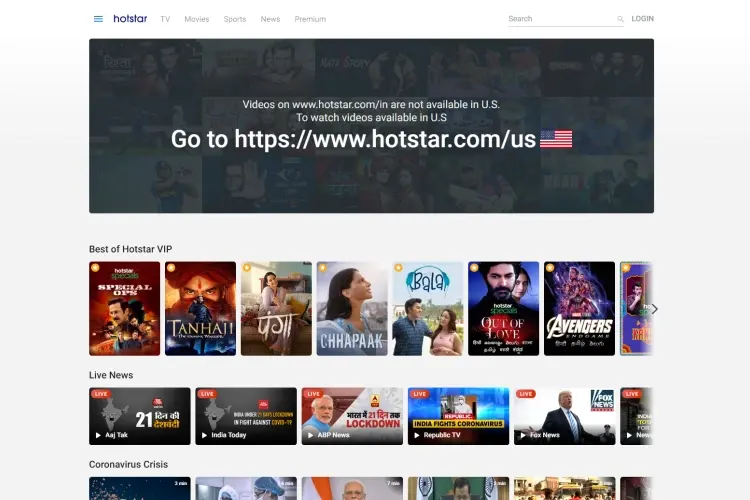
Task: Open the Panga movie poster
Action: [x=276, y=309]
